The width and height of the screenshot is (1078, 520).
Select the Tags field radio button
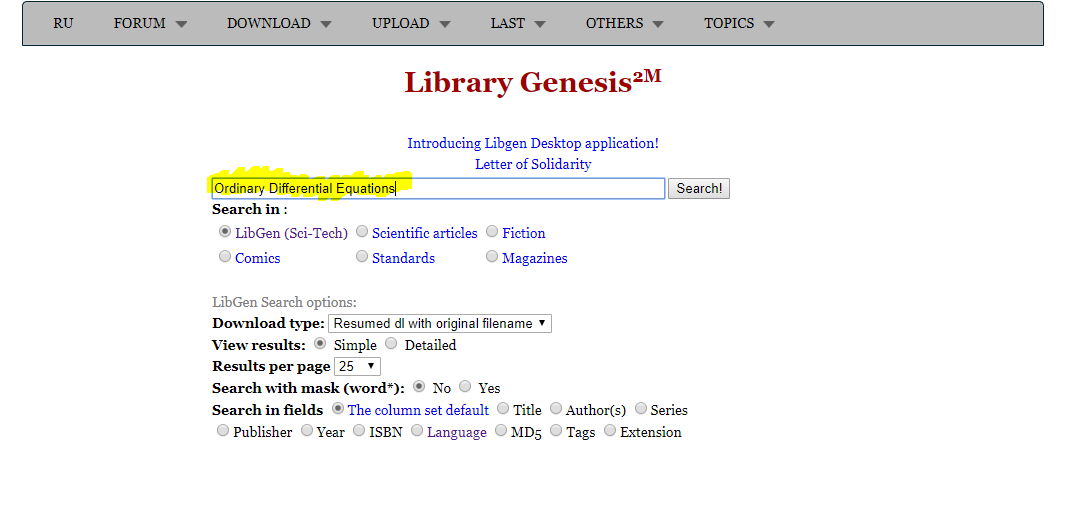pos(556,431)
